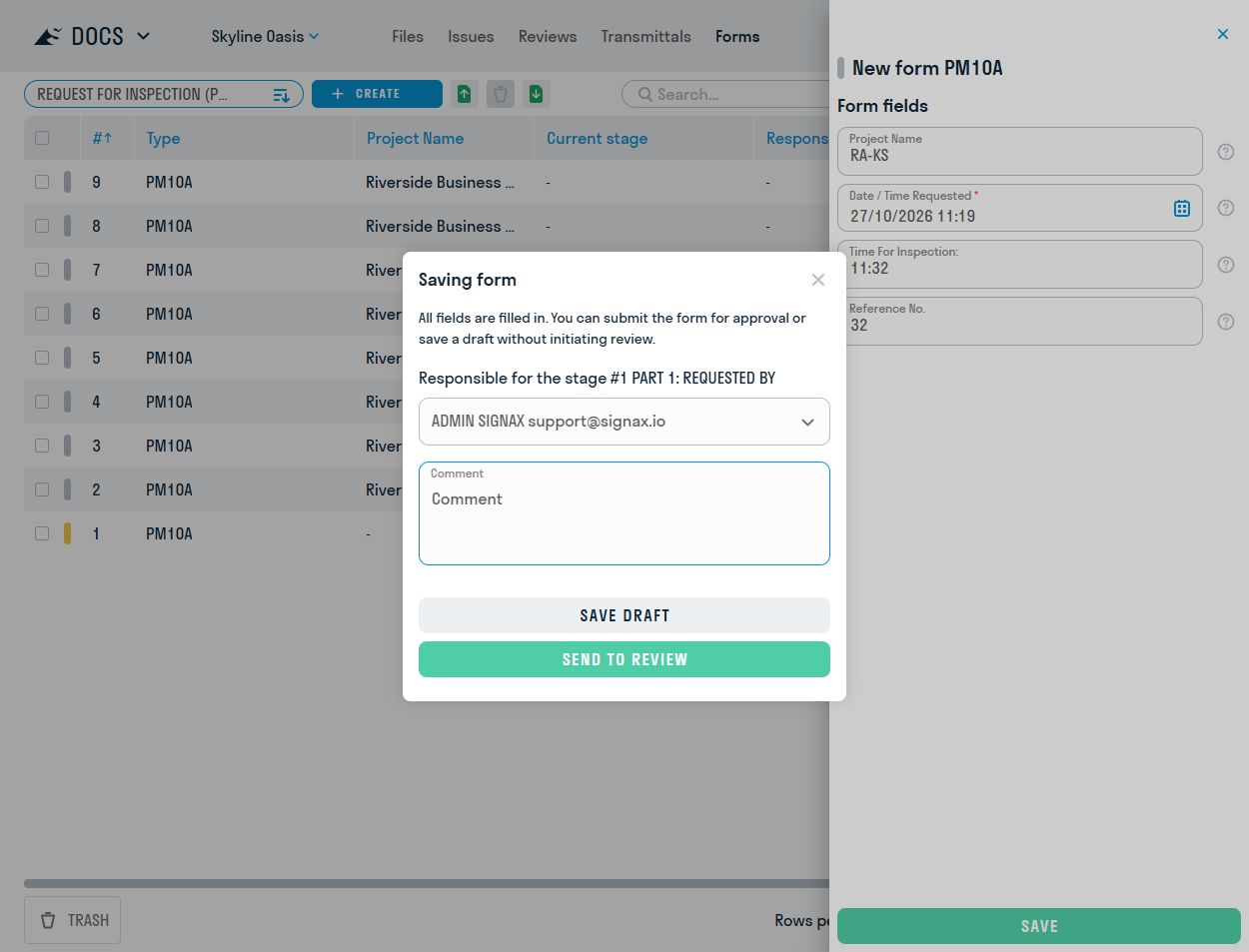Click the help icon beside Time For Inspection
The height and width of the screenshot is (952, 1249).
[1226, 265]
